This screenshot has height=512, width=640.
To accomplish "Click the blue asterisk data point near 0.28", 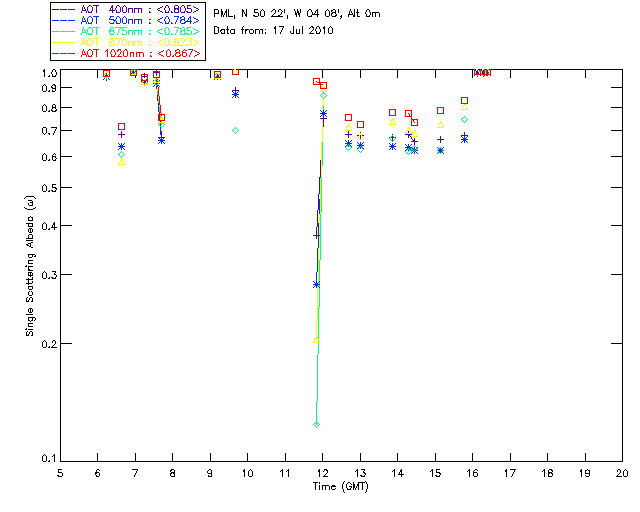I will (316, 285).
